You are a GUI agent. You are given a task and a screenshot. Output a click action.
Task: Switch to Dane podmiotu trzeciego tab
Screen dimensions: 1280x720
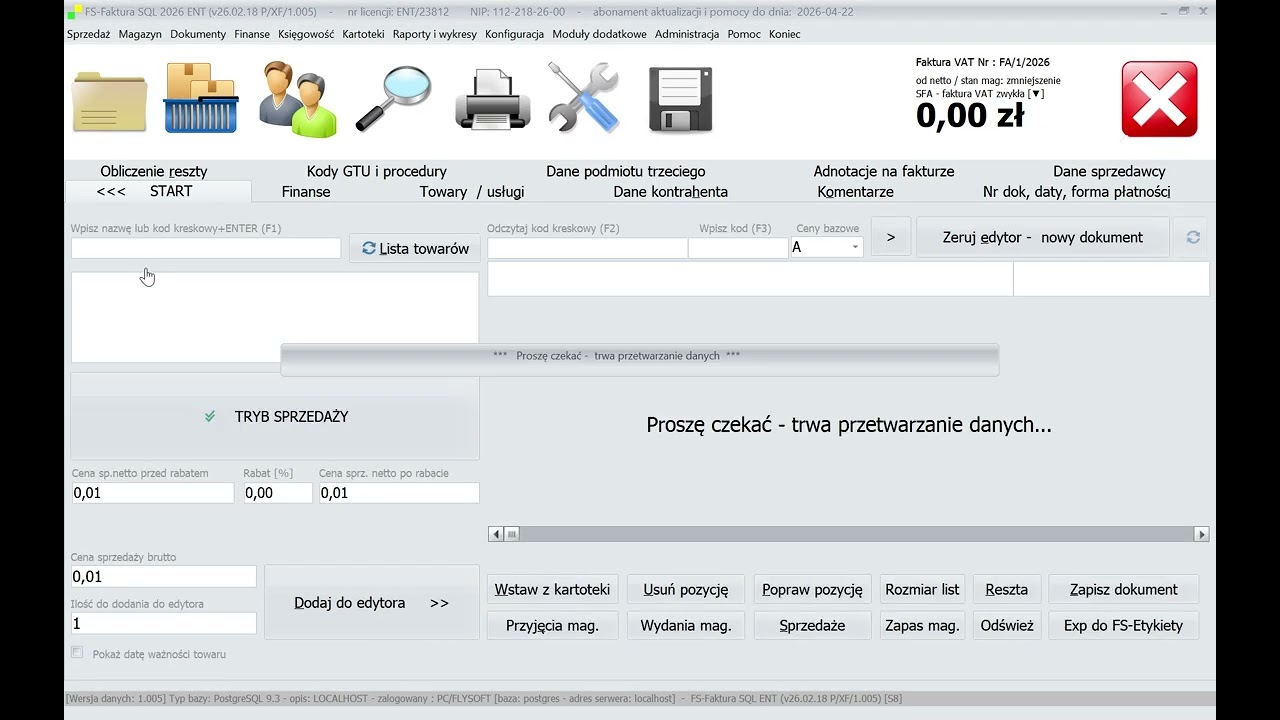click(x=626, y=171)
